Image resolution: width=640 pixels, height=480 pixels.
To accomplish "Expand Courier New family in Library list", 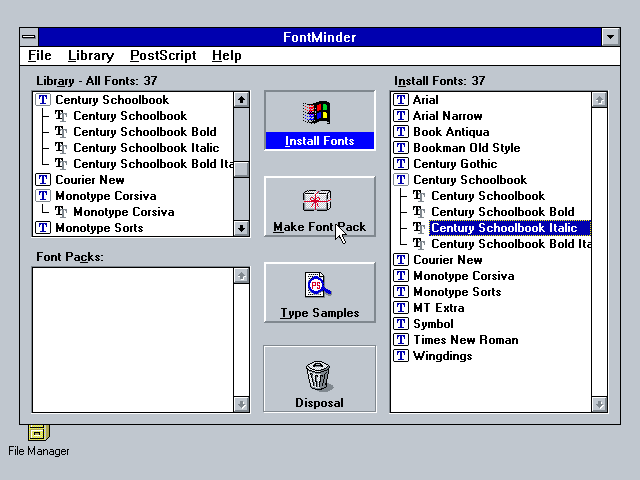I will point(43,180).
